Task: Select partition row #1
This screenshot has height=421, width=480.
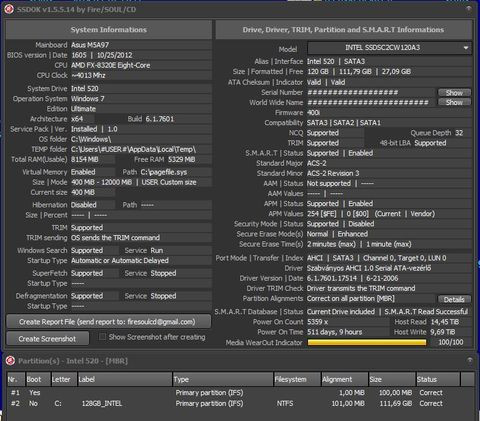Action: click(x=240, y=393)
